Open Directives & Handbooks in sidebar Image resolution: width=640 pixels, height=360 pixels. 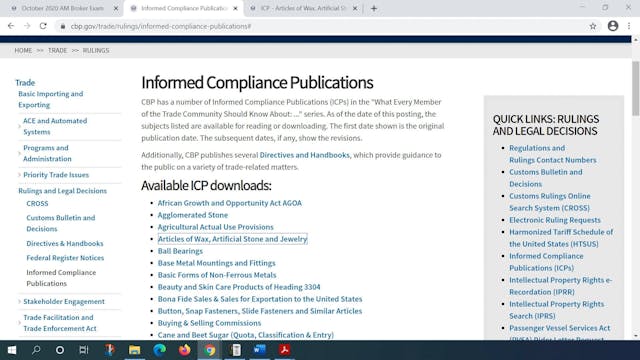pyautogui.click(x=65, y=243)
